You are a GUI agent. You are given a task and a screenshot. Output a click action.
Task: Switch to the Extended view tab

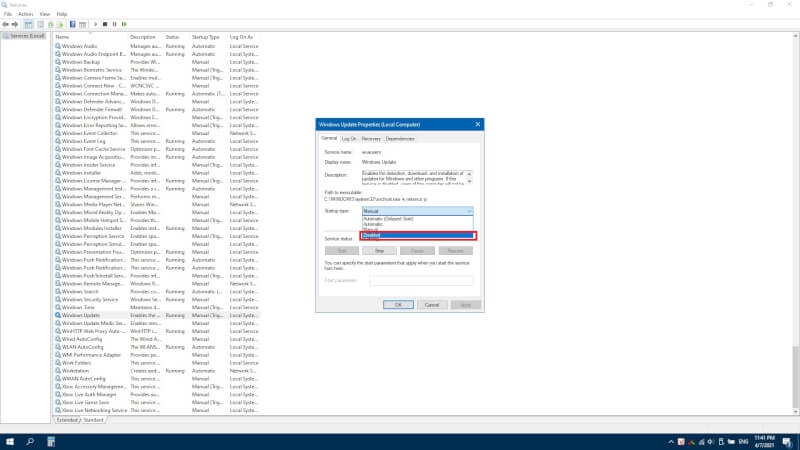coord(67,420)
